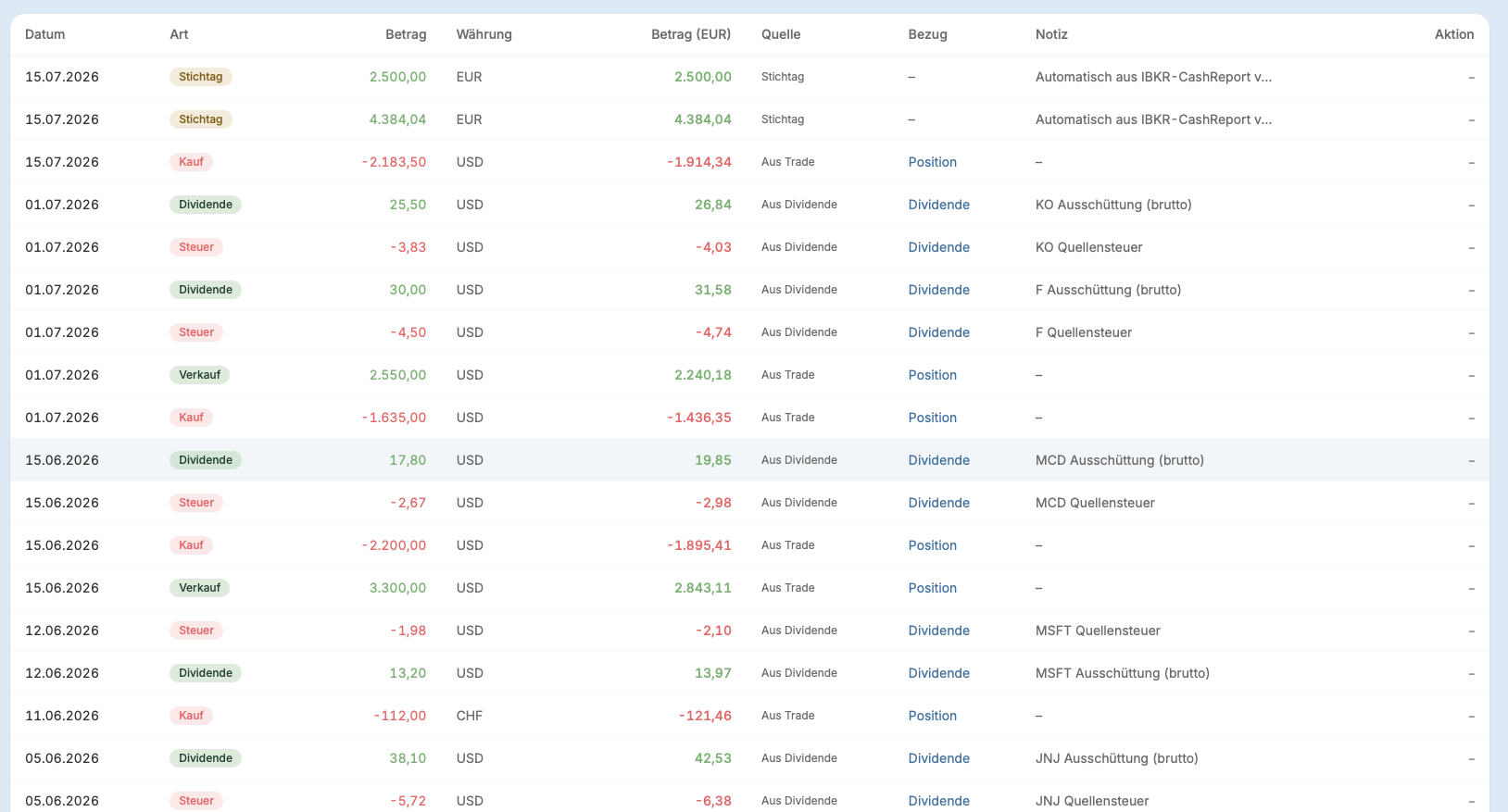Click note 'KO Ausschüttung (brutto)'
Viewport: 1508px width, 812px height.
coord(1113,205)
